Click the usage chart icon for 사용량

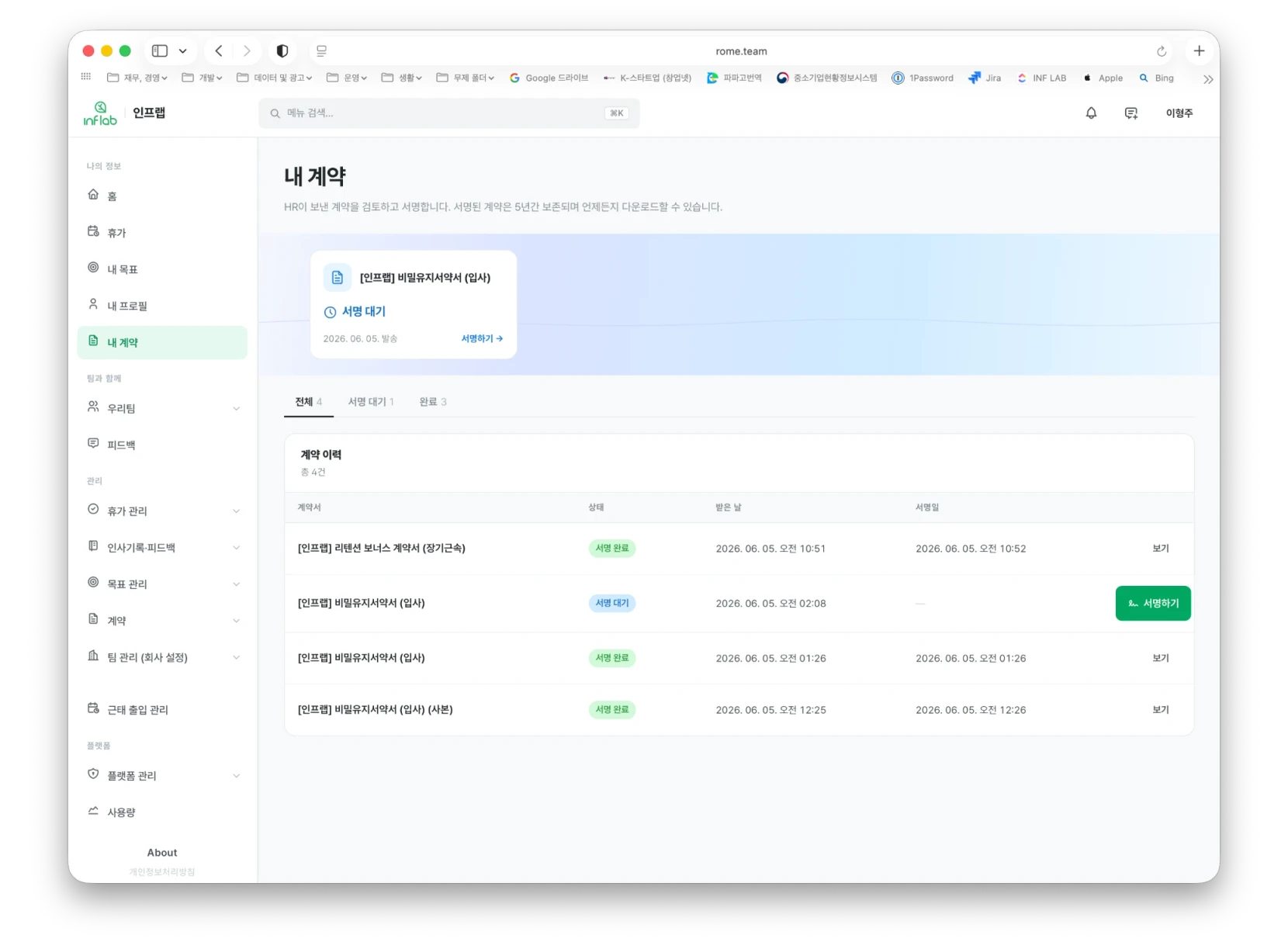[x=93, y=811]
